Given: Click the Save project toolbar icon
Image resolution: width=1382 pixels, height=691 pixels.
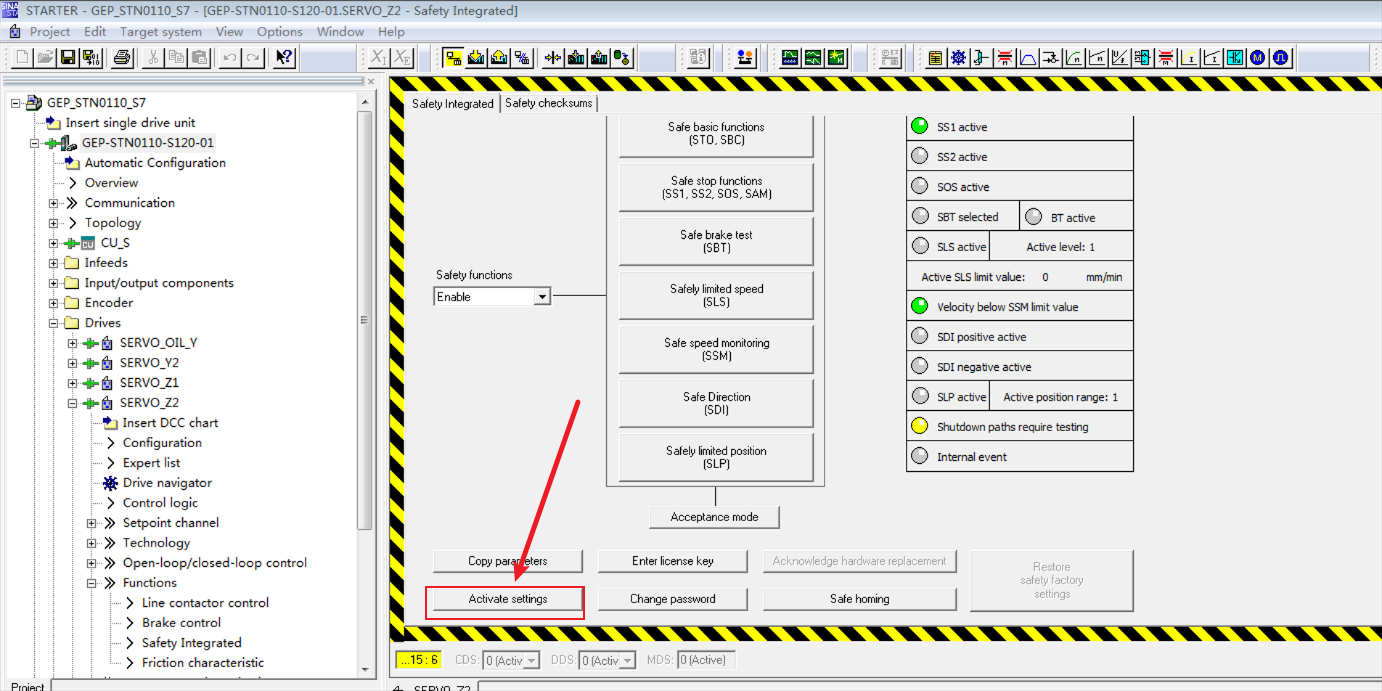Looking at the screenshot, I should 68,58.
